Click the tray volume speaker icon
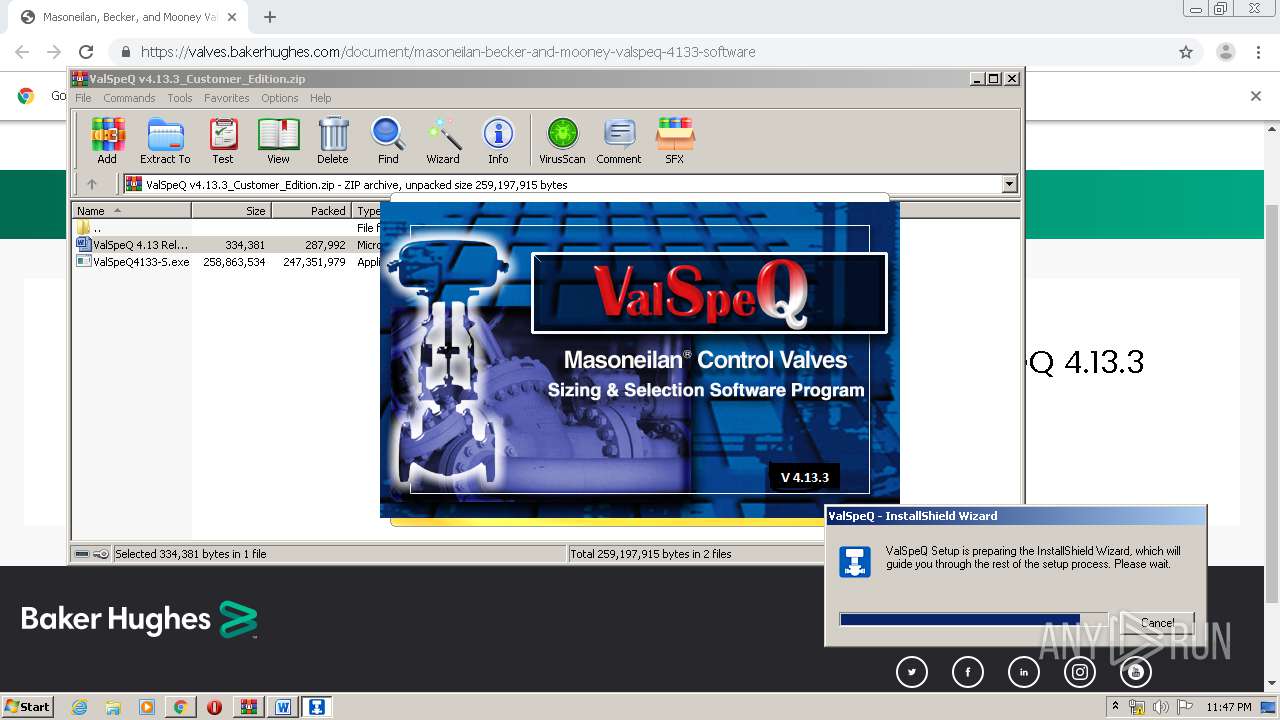 [x=1160, y=707]
